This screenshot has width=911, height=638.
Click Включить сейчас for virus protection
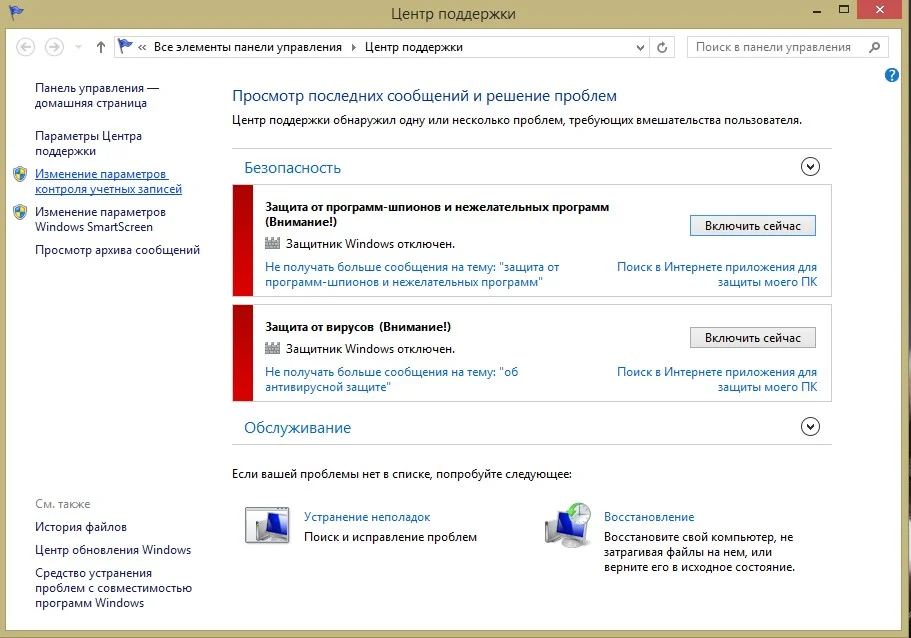752,338
